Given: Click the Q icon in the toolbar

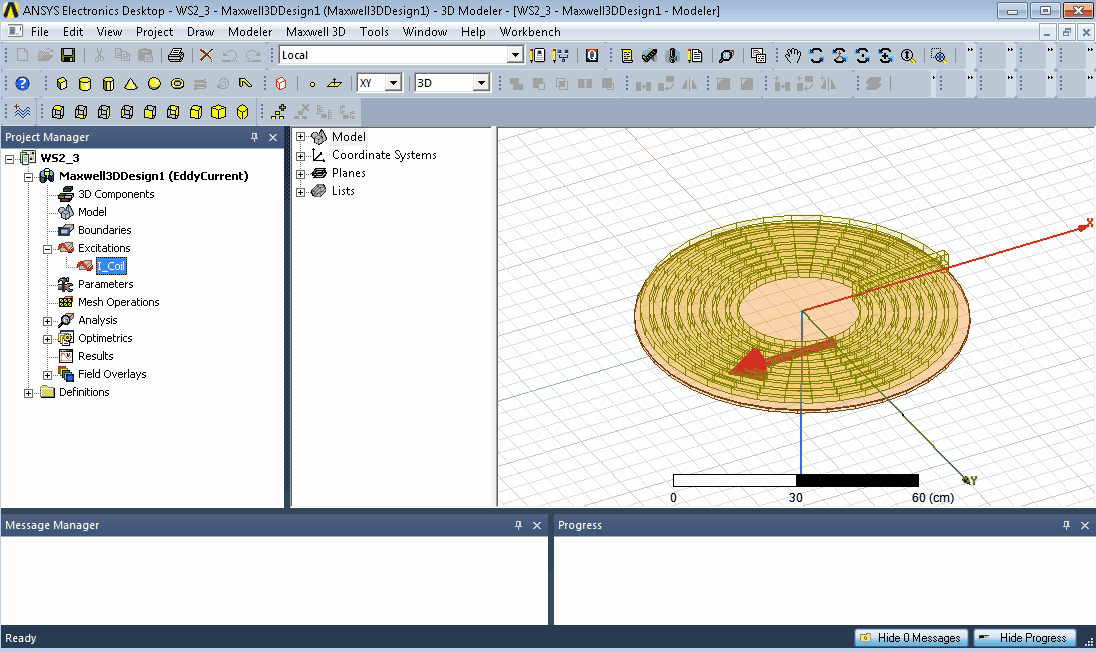Looking at the screenshot, I should click(592, 55).
